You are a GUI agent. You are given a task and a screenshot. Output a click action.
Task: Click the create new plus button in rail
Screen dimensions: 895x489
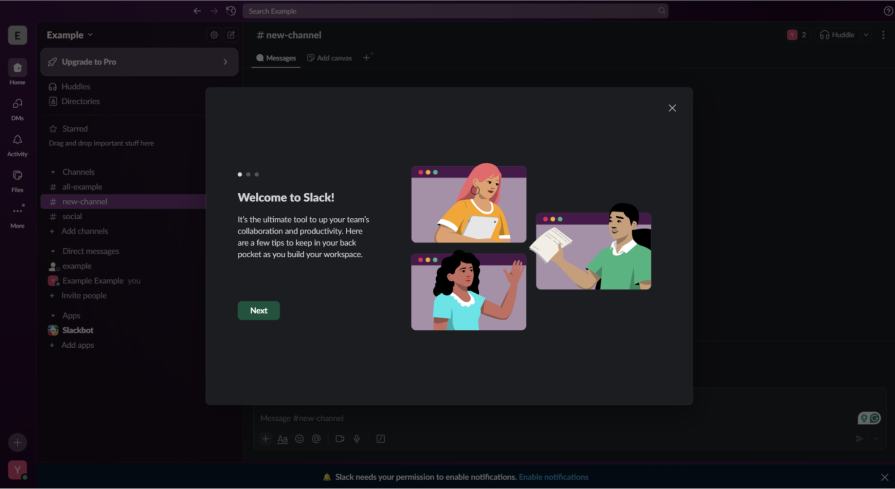point(17,442)
